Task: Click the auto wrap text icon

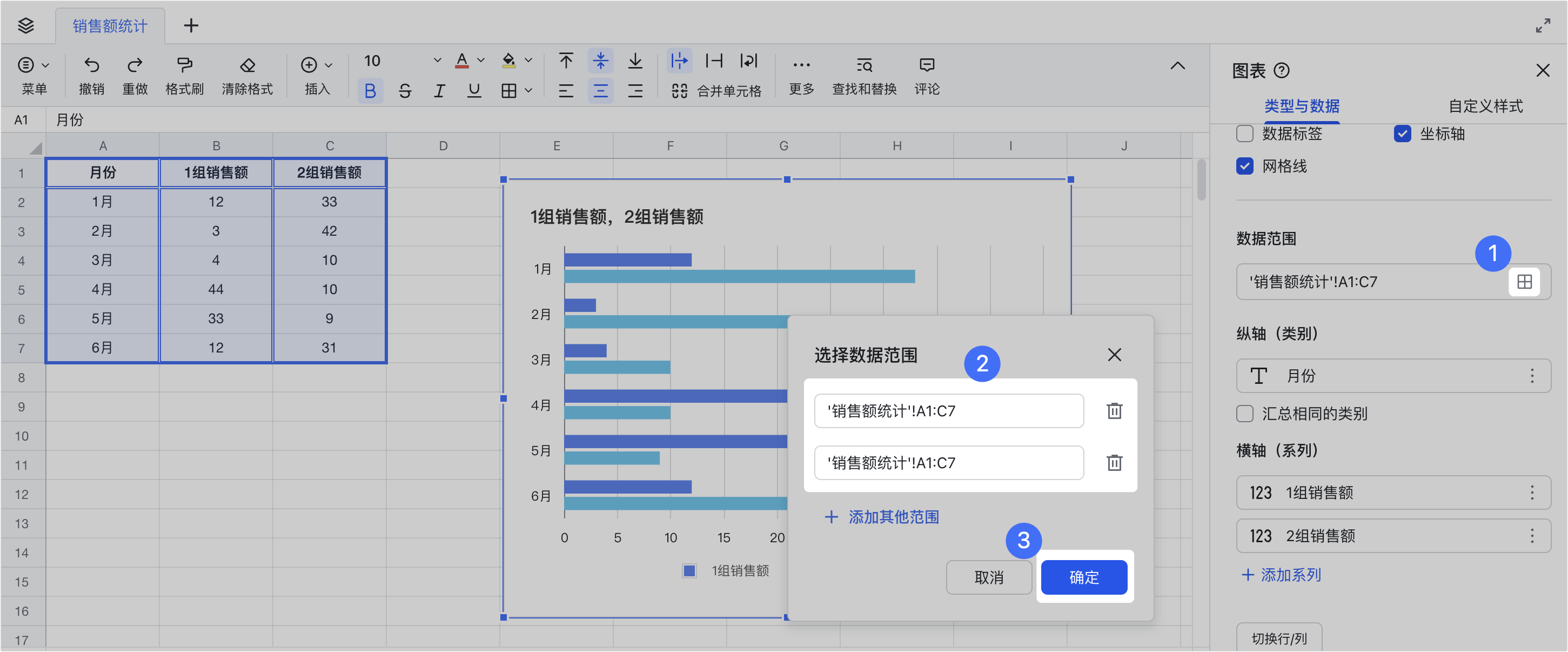Action: (x=749, y=60)
